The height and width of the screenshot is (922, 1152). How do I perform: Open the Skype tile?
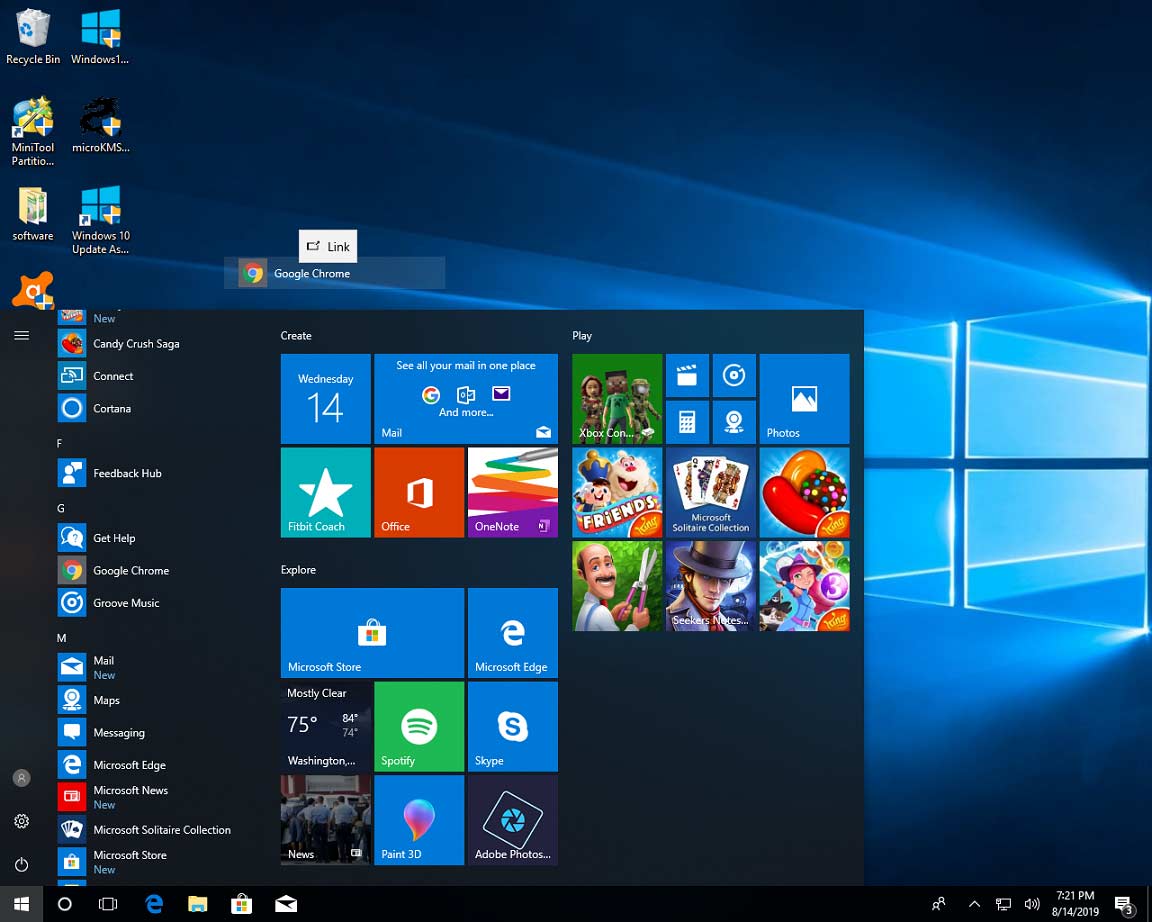coord(513,727)
